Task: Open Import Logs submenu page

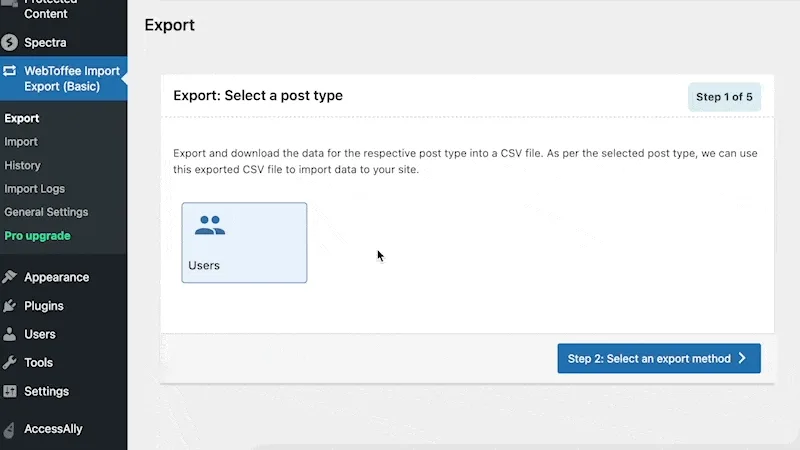Action: coord(35,189)
